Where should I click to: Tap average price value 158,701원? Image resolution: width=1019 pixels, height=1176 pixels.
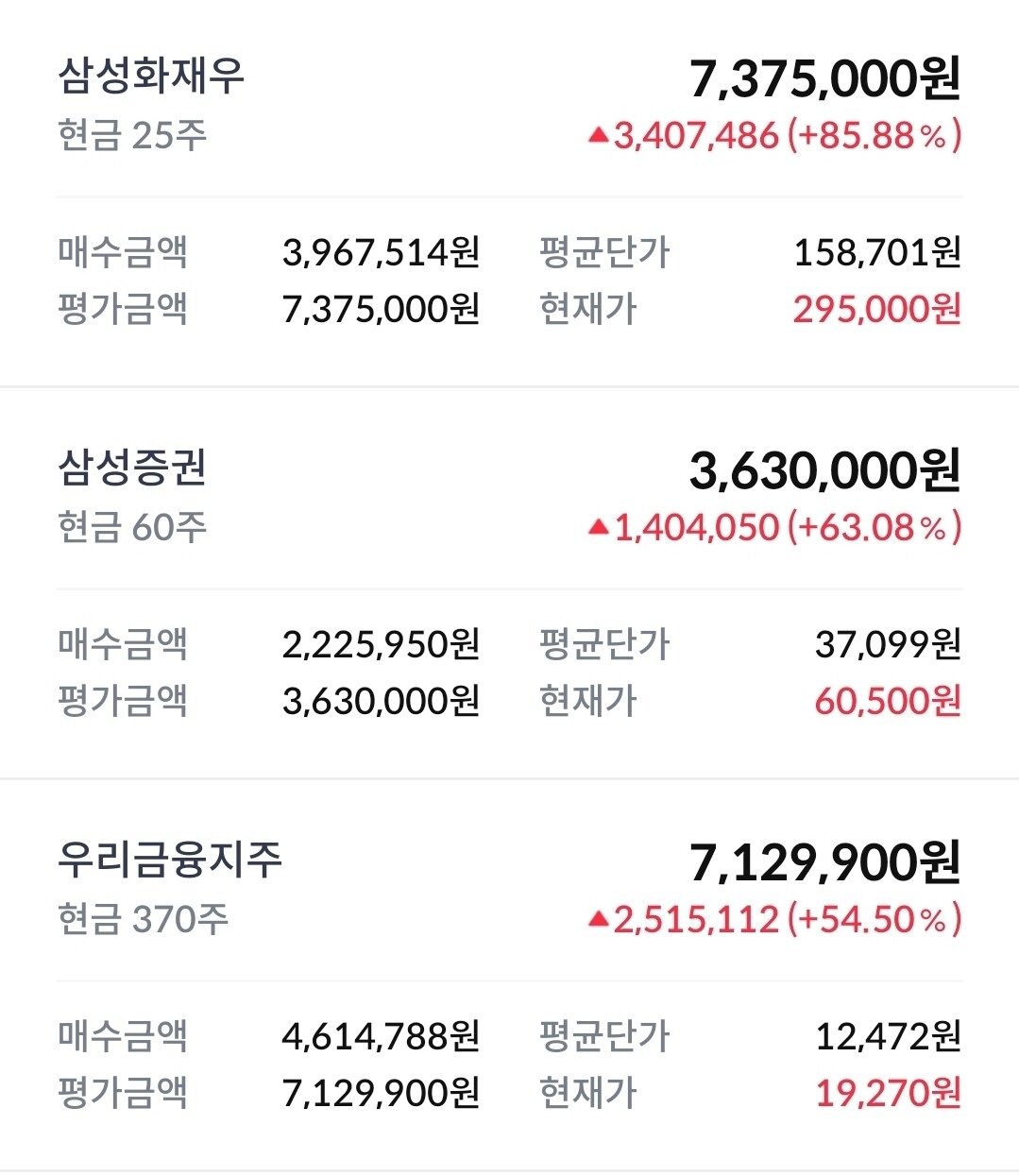click(x=876, y=253)
